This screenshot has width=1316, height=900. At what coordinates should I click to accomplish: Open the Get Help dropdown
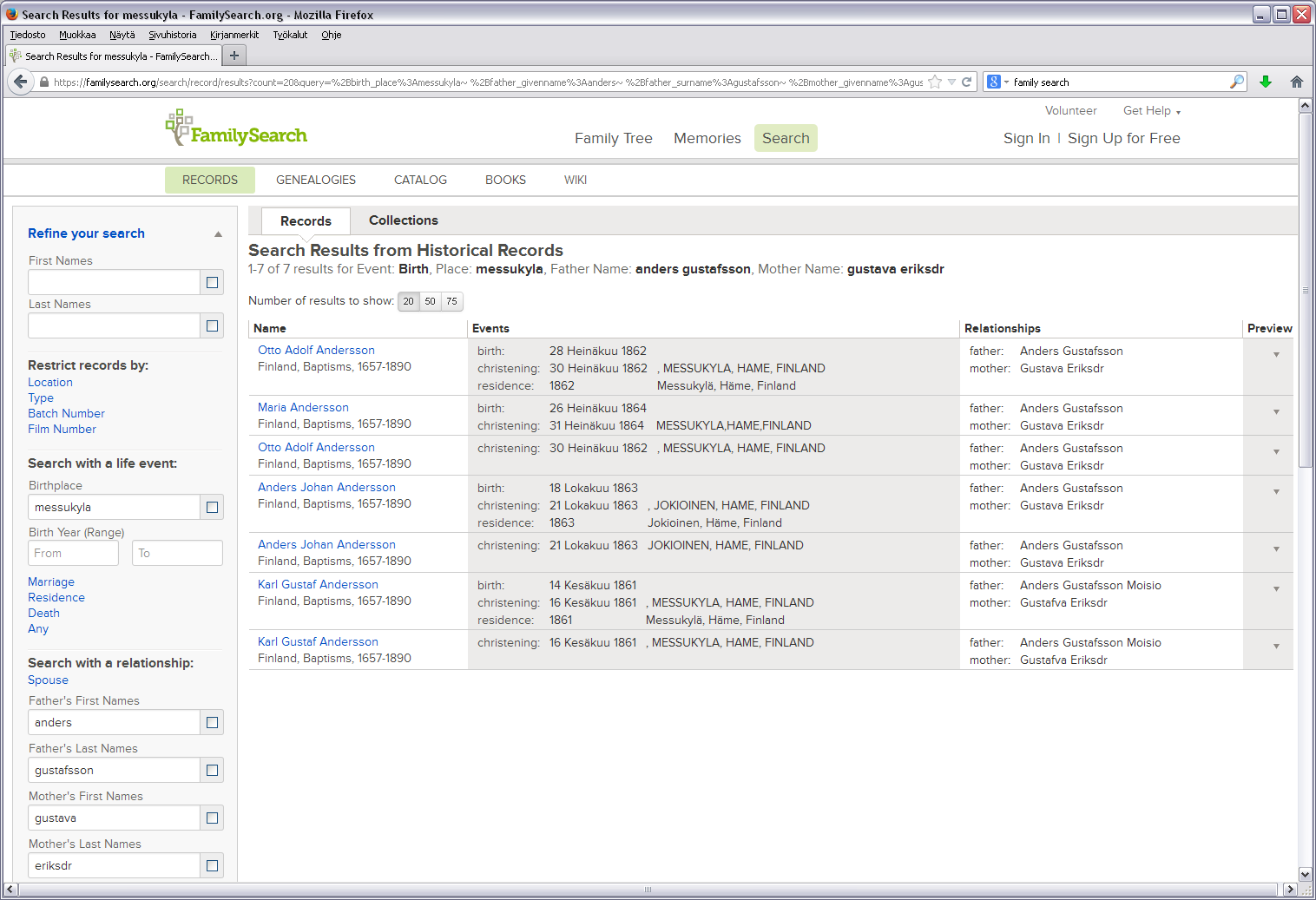point(1152,111)
